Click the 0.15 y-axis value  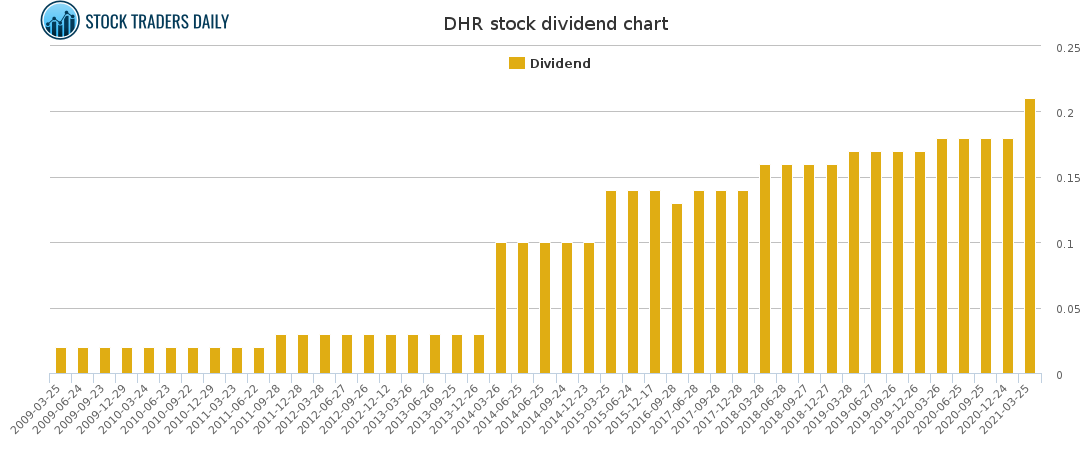(1068, 178)
